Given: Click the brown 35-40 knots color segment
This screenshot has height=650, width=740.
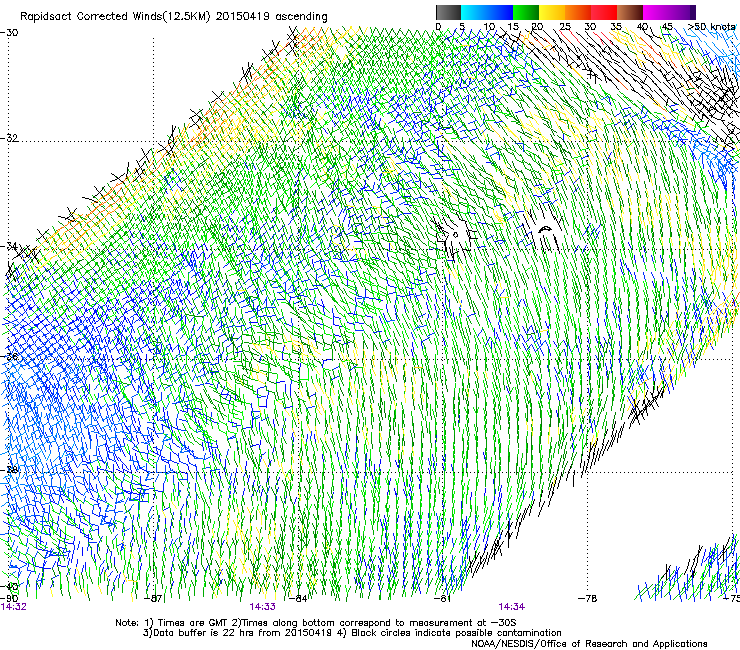Looking at the screenshot, I should click(x=630, y=12).
